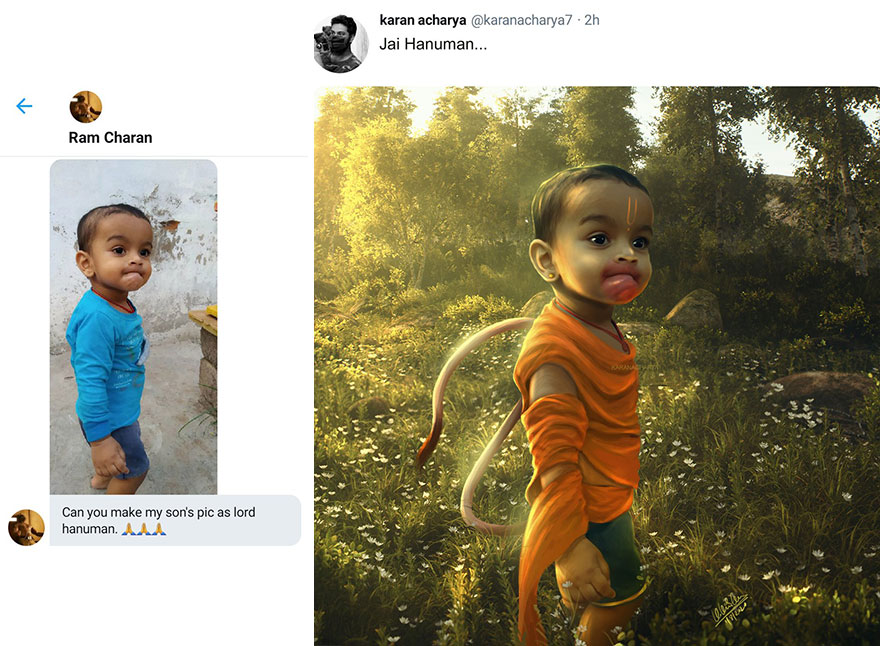Click the painted child's face in artwork
This screenshot has height=646, width=880.
point(600,245)
